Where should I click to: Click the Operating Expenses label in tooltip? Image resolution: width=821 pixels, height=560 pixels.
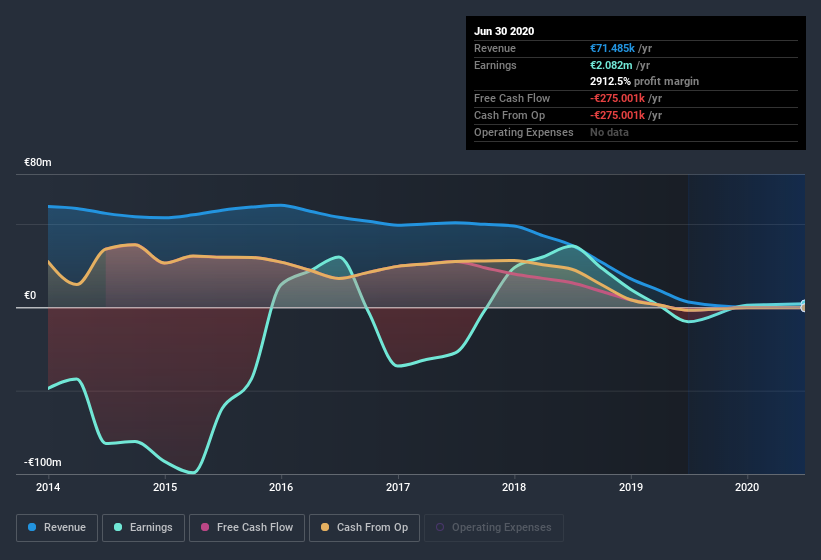click(524, 132)
